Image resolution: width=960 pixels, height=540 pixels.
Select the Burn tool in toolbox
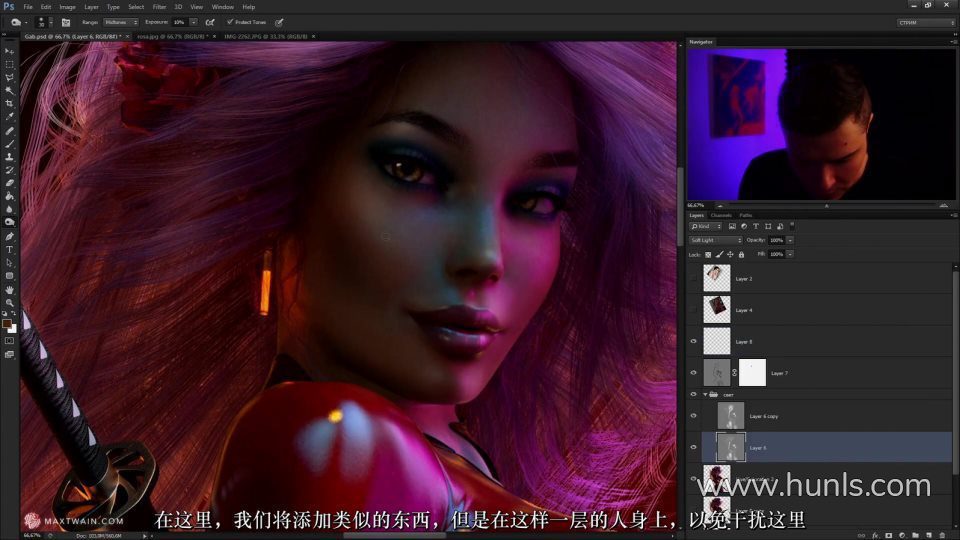pos(9,222)
